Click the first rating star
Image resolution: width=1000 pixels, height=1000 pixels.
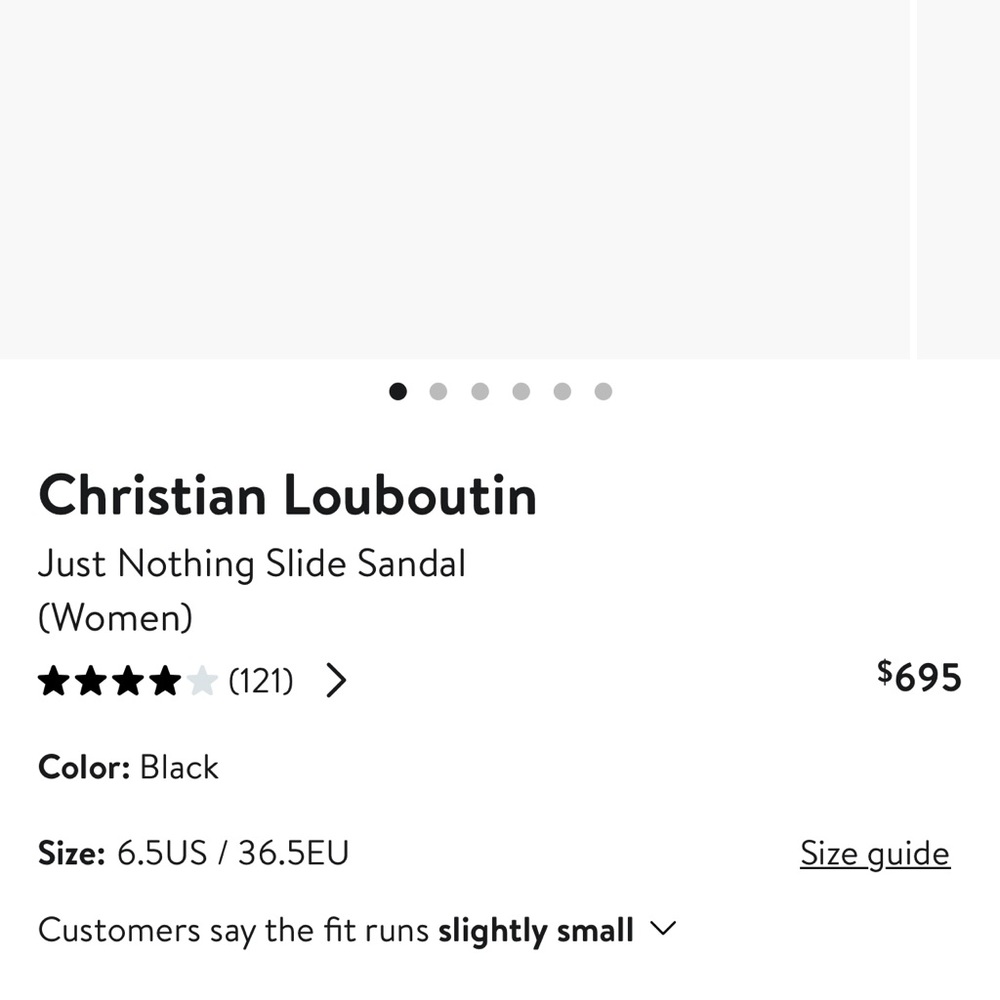click(x=54, y=680)
